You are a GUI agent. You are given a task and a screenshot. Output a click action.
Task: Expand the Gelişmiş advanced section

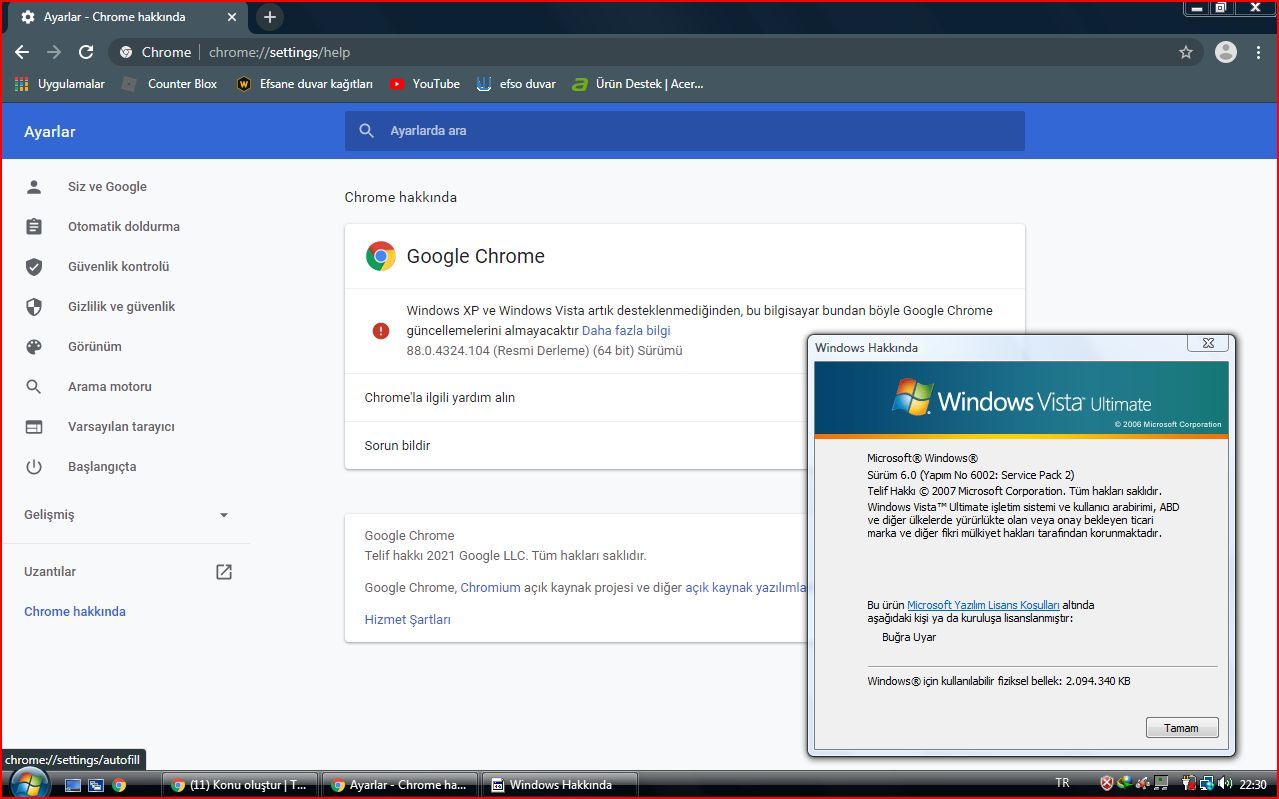[x=125, y=515]
